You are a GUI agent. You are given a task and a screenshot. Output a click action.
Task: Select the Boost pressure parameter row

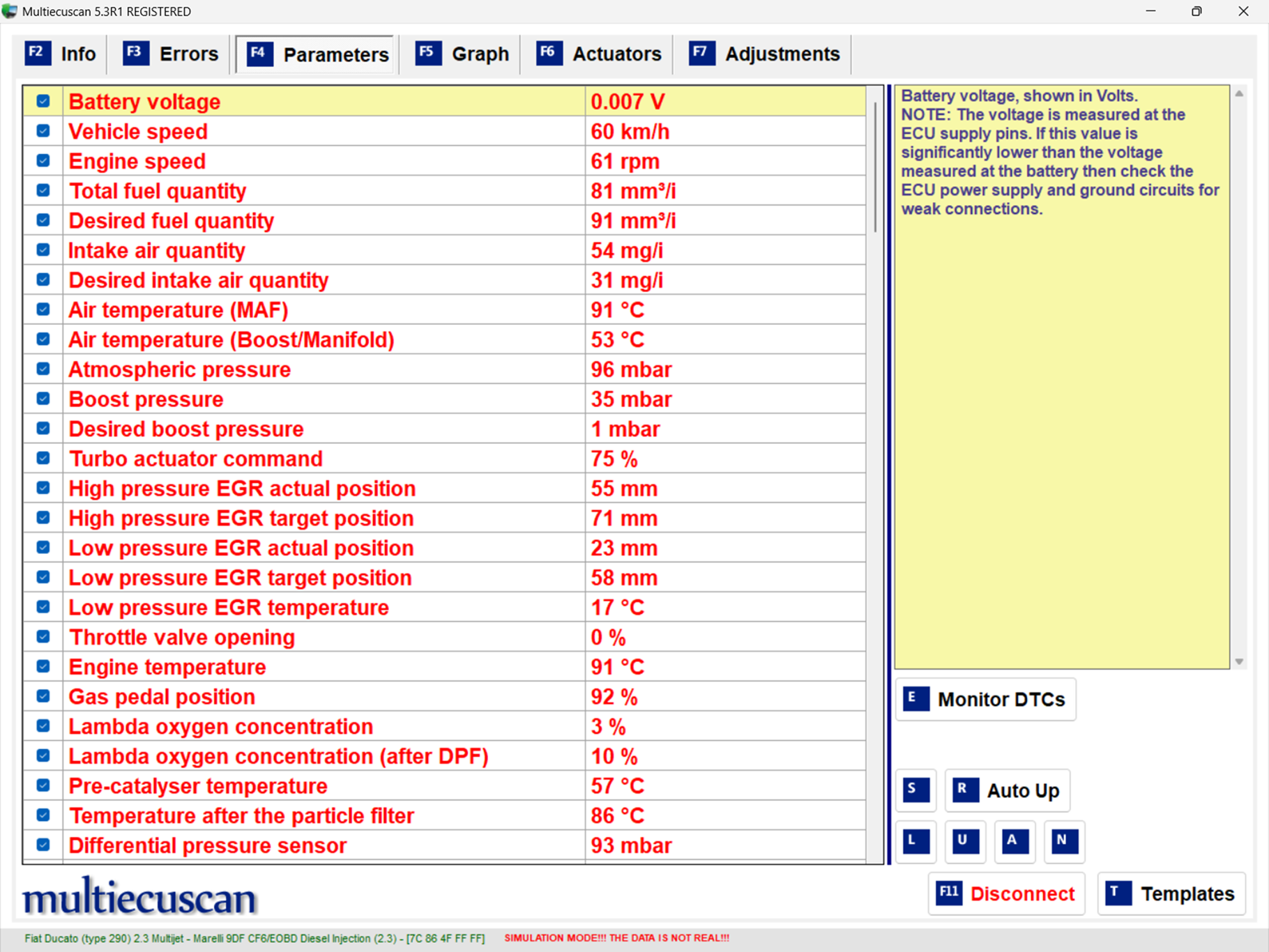pos(444,399)
